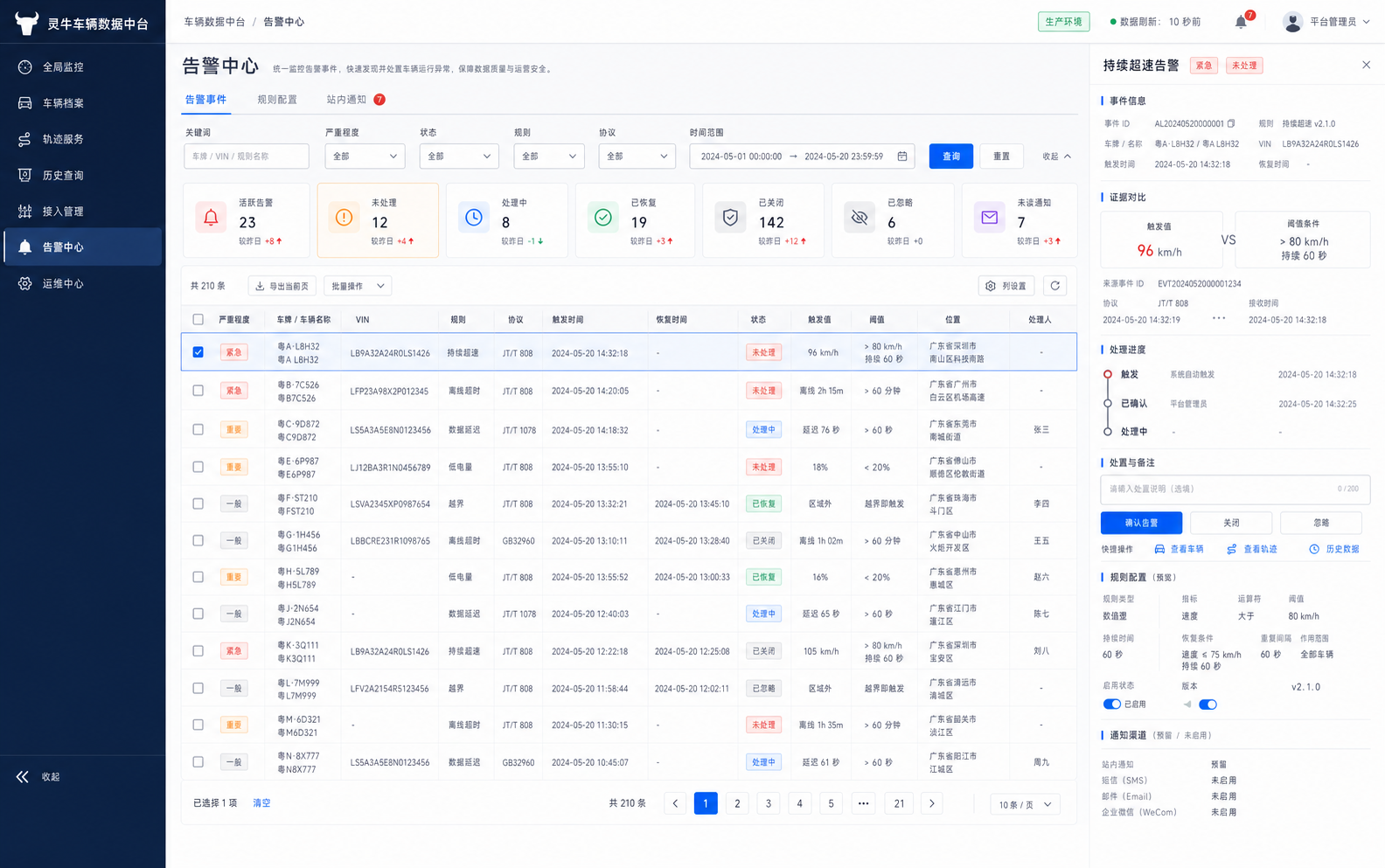This screenshot has width=1385, height=868.
Task: Open the 批量操作 dropdown
Action: (358, 286)
